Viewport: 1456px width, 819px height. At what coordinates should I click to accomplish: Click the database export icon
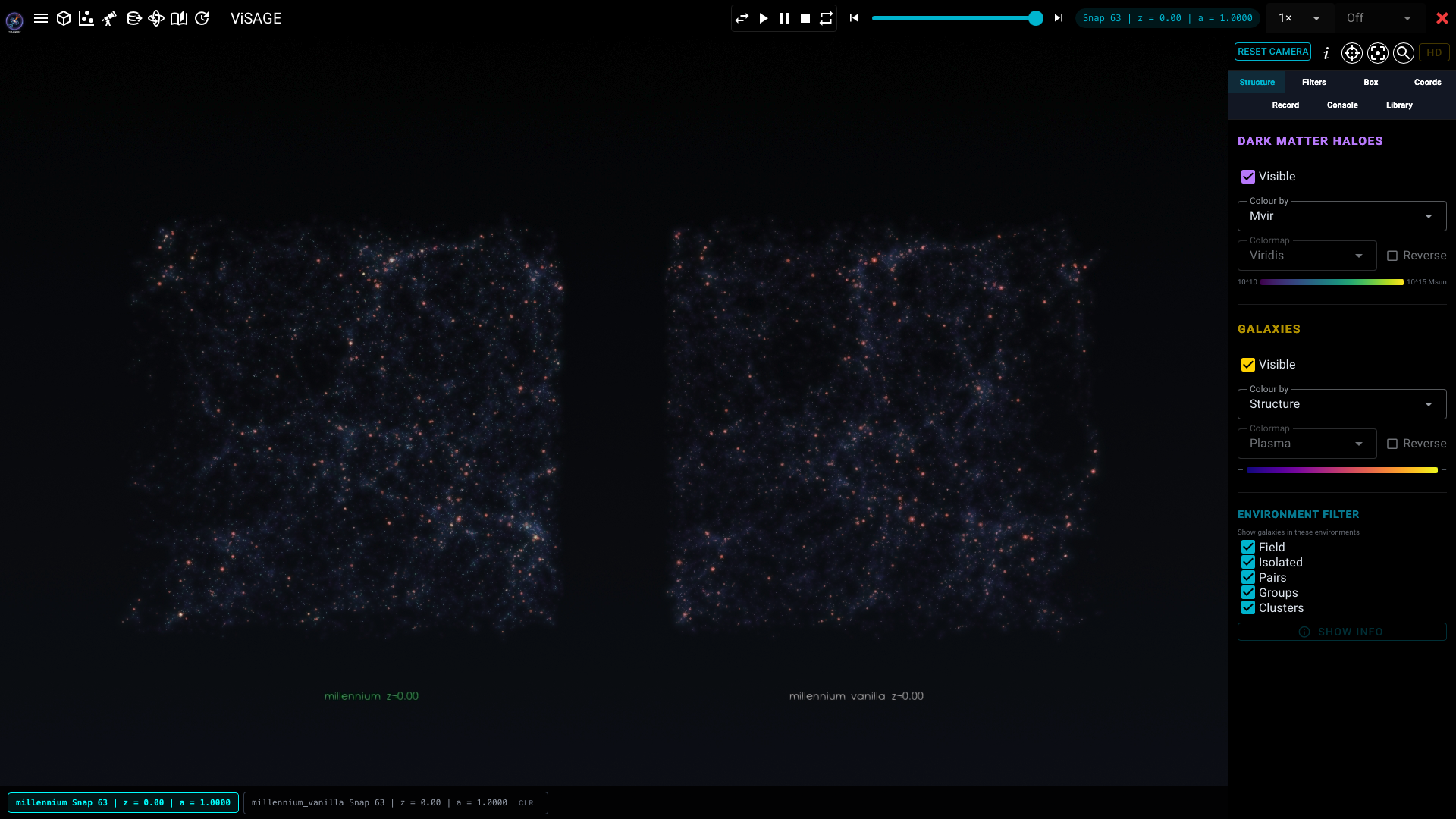(133, 18)
